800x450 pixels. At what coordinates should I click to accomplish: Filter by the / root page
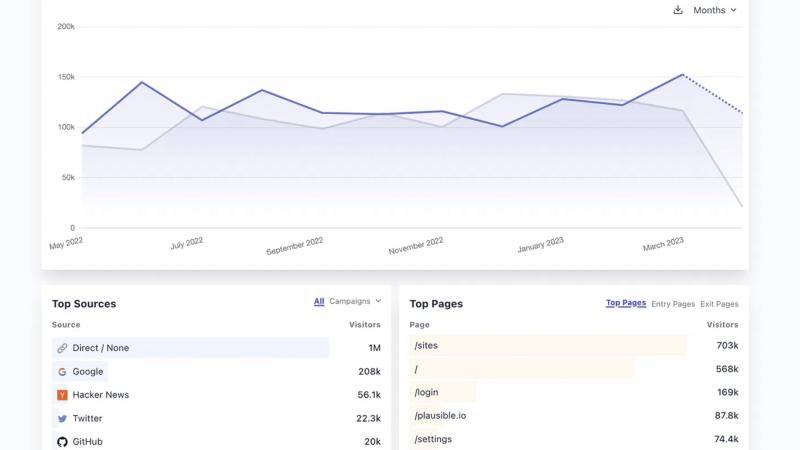point(416,369)
